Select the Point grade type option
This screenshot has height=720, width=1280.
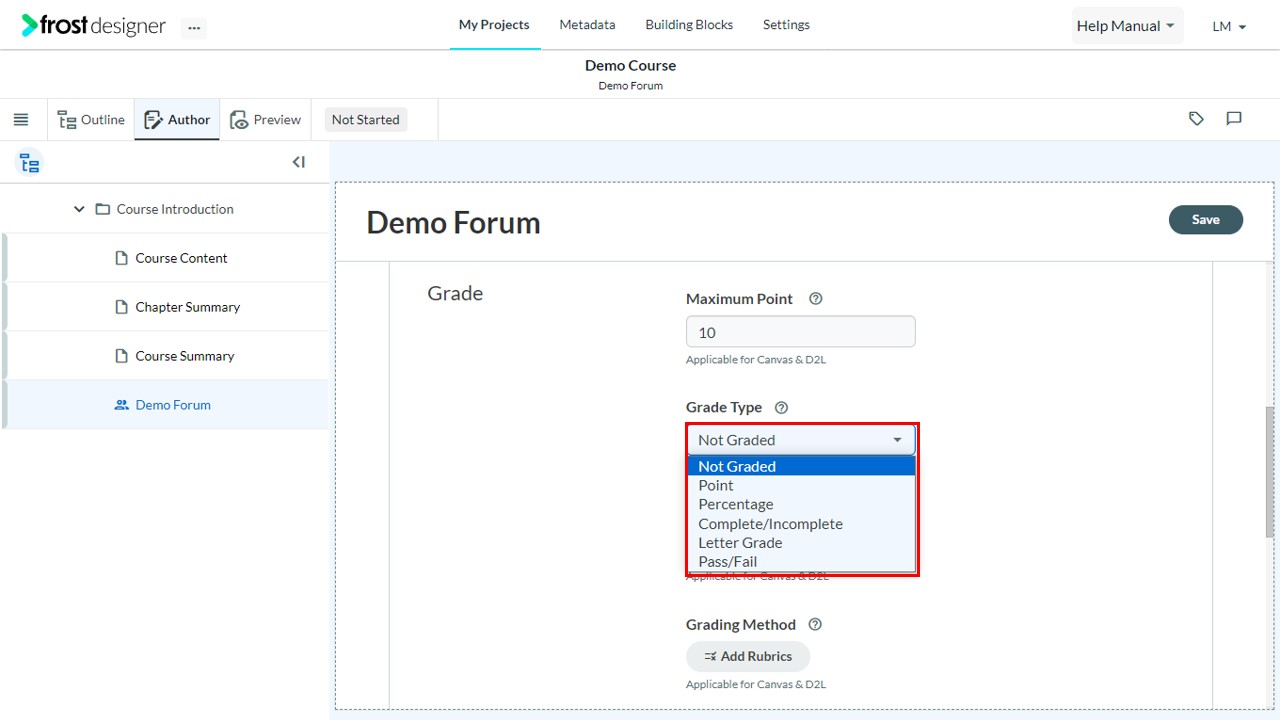pyautogui.click(x=801, y=485)
